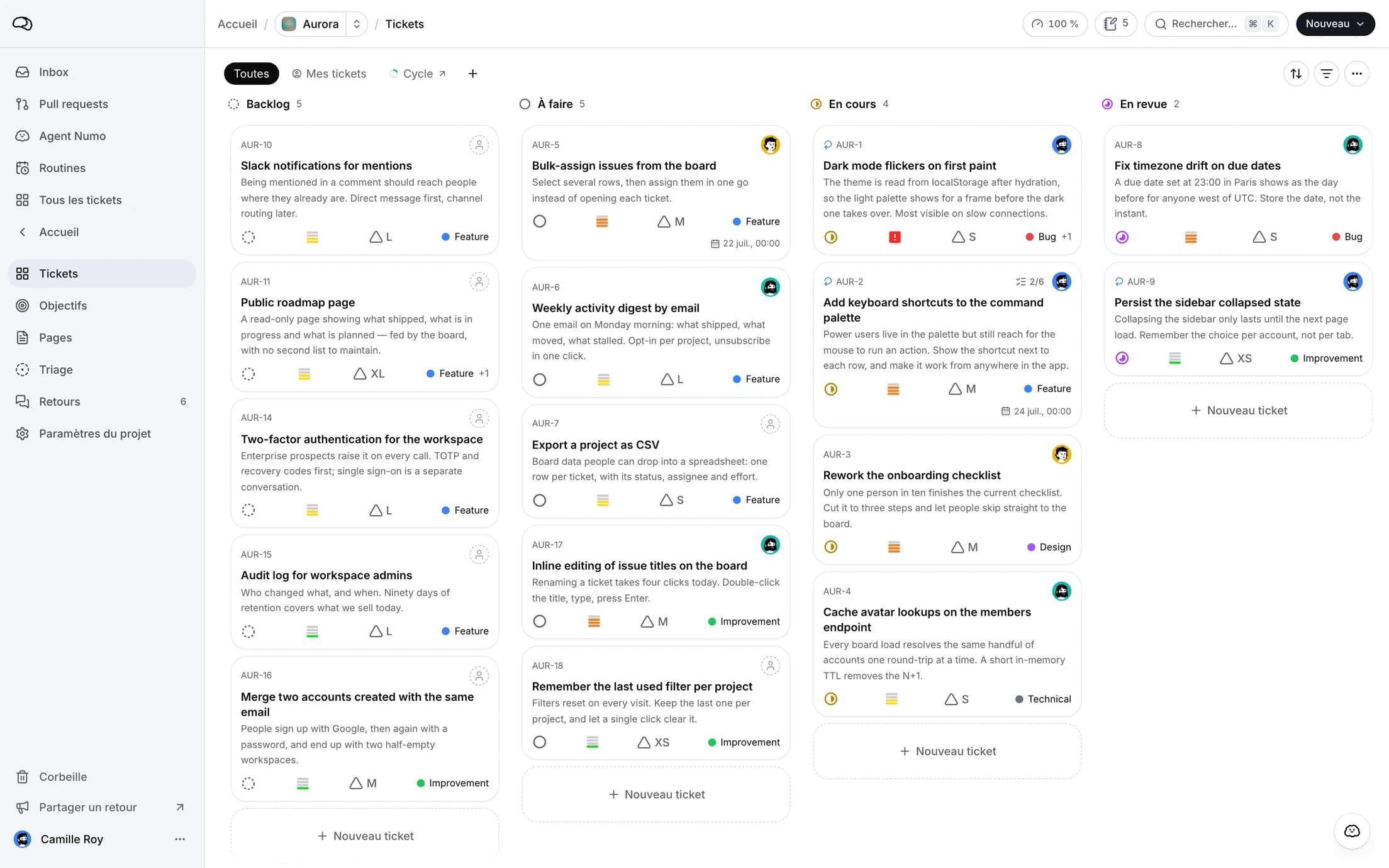Select the Toutes view tab
Screen dimensions: 1389x868
tap(252, 74)
